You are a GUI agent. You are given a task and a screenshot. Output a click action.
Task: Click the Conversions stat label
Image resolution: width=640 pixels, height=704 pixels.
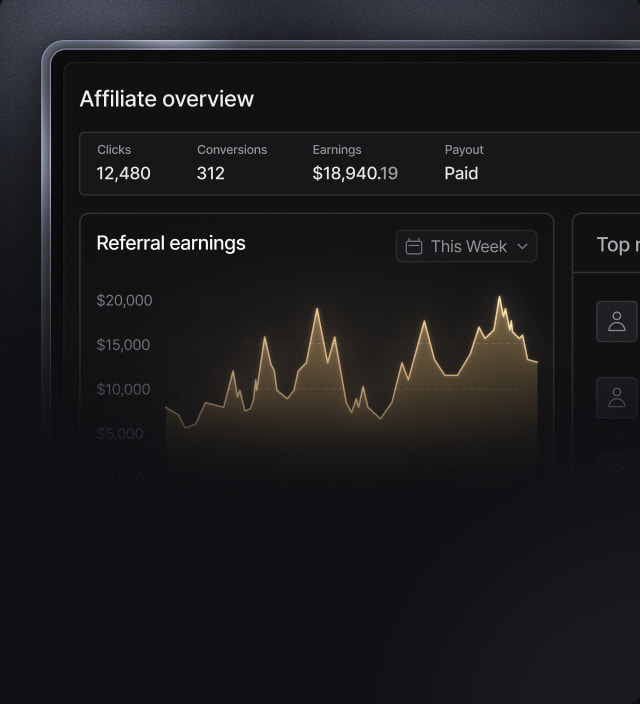click(x=232, y=149)
